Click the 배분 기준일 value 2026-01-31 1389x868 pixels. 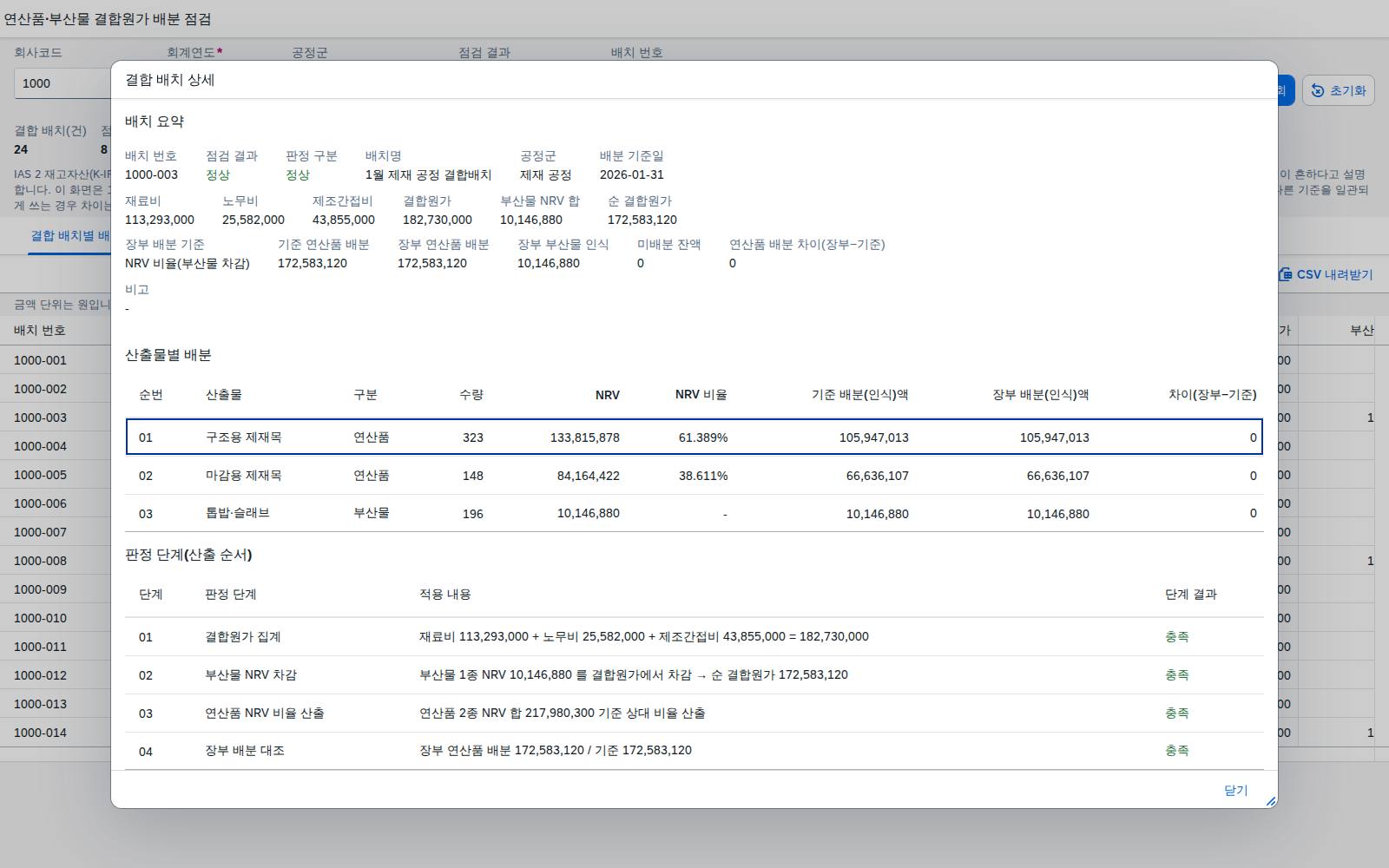[632, 174]
